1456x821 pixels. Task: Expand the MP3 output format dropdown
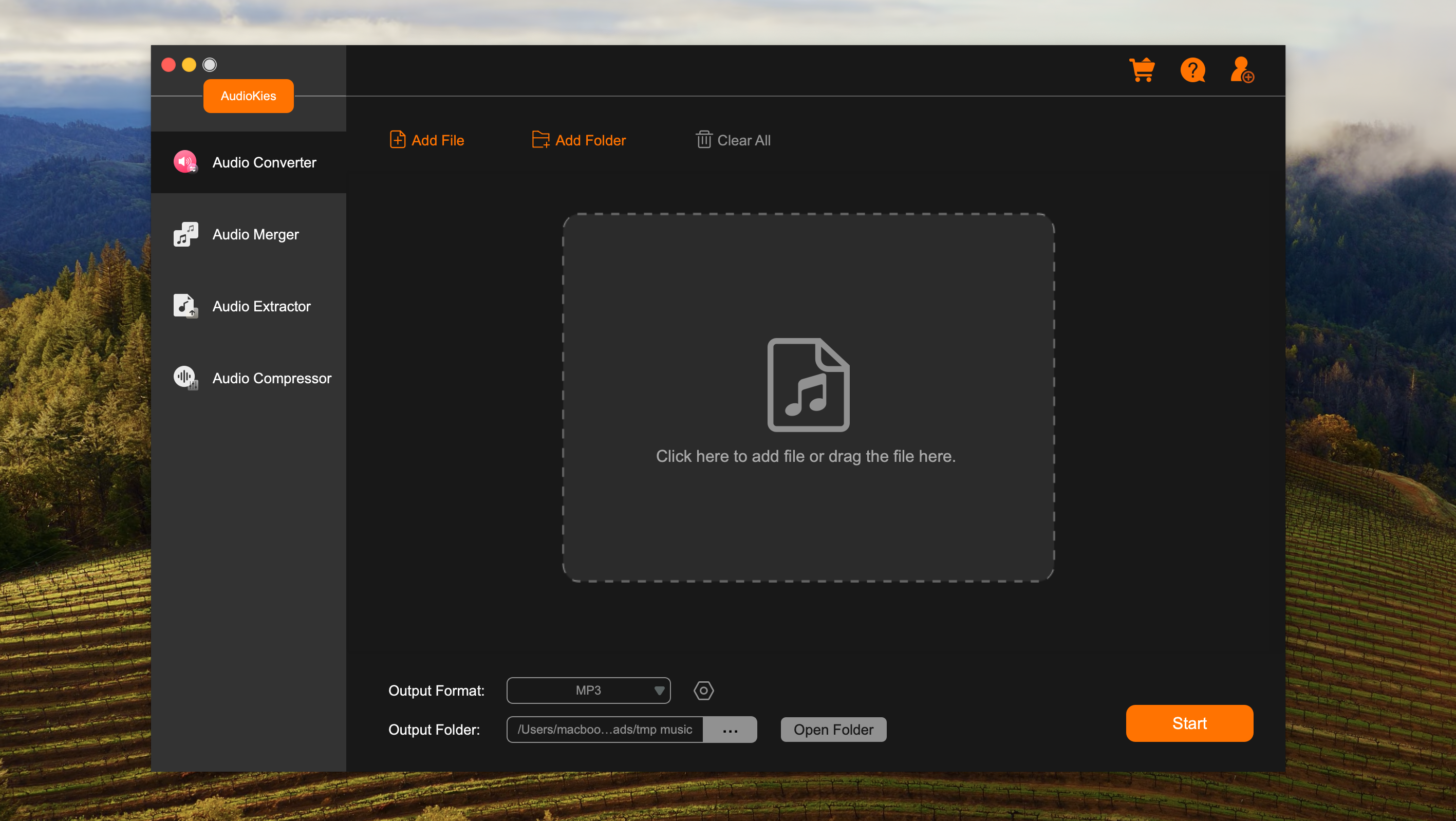pos(588,691)
